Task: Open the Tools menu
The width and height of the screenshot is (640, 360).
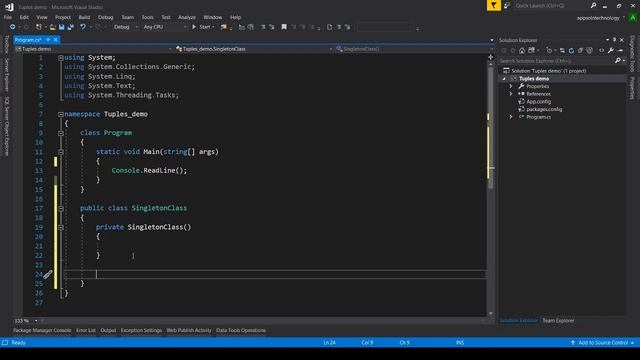Action: [147, 17]
